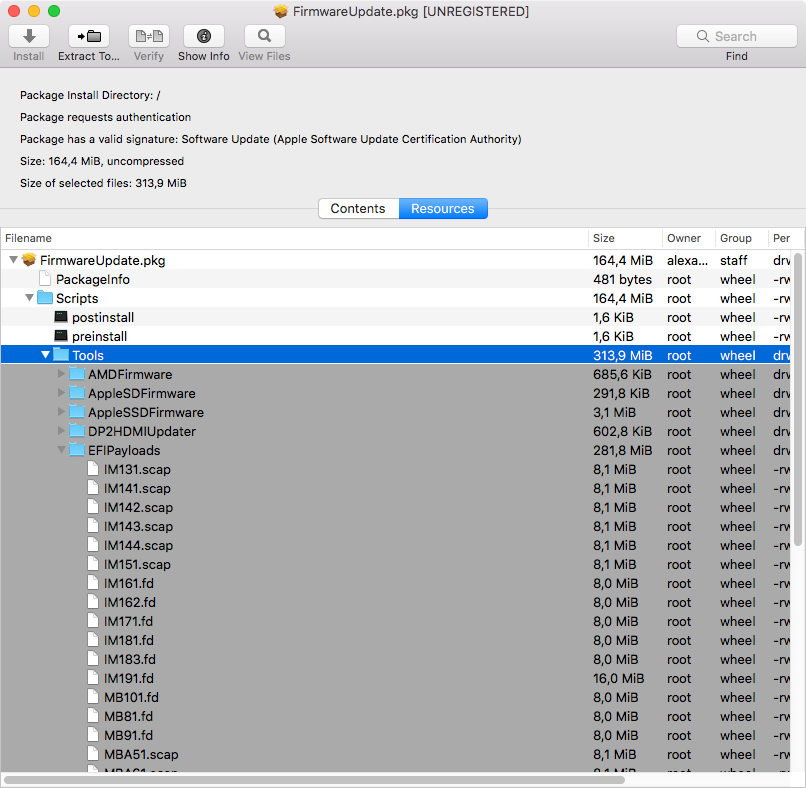Viewport: 806px width, 788px height.
Task: Click the EFIPayloads folder icon
Action: click(x=77, y=450)
